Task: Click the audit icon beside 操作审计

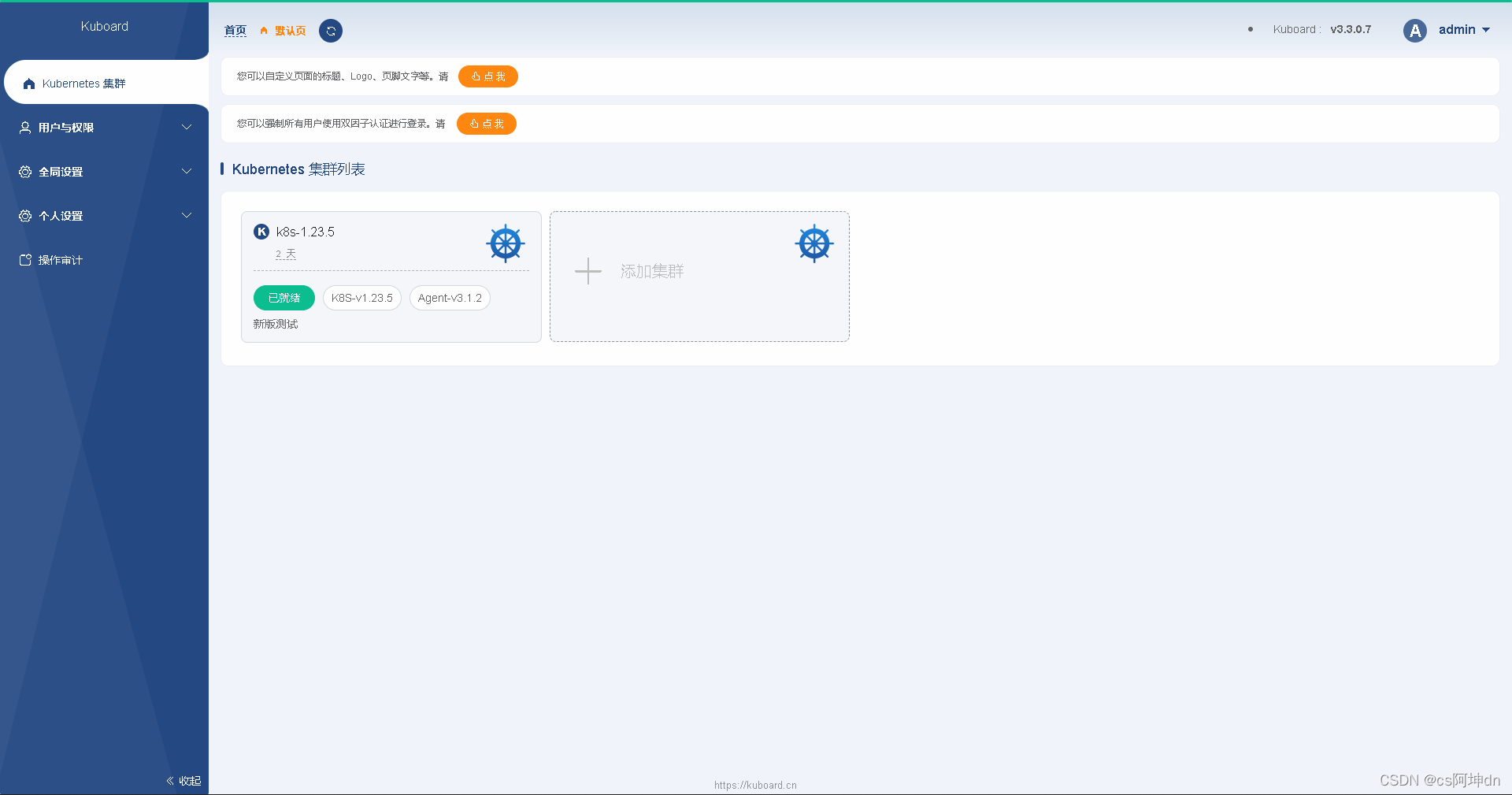Action: click(25, 260)
